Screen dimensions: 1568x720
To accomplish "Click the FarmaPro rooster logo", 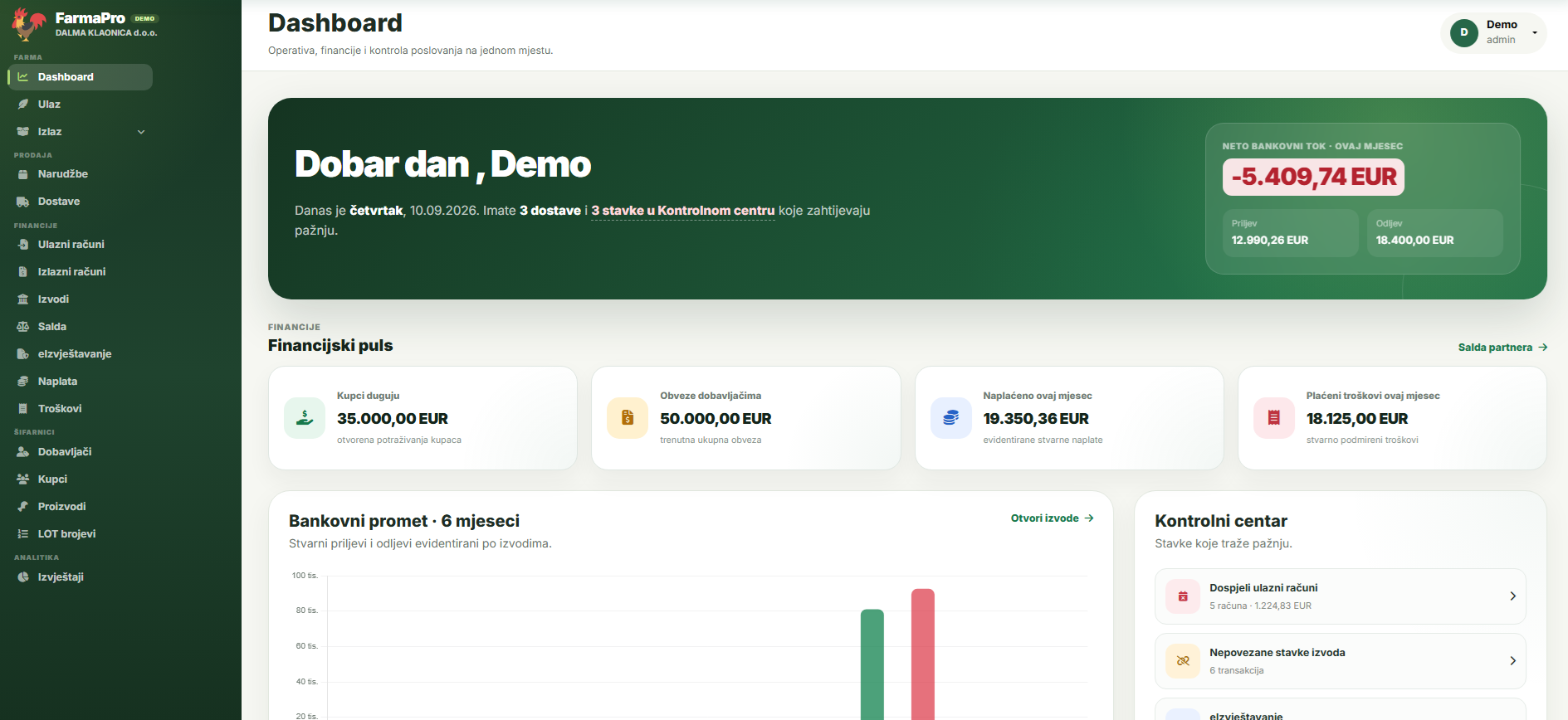I will point(28,24).
